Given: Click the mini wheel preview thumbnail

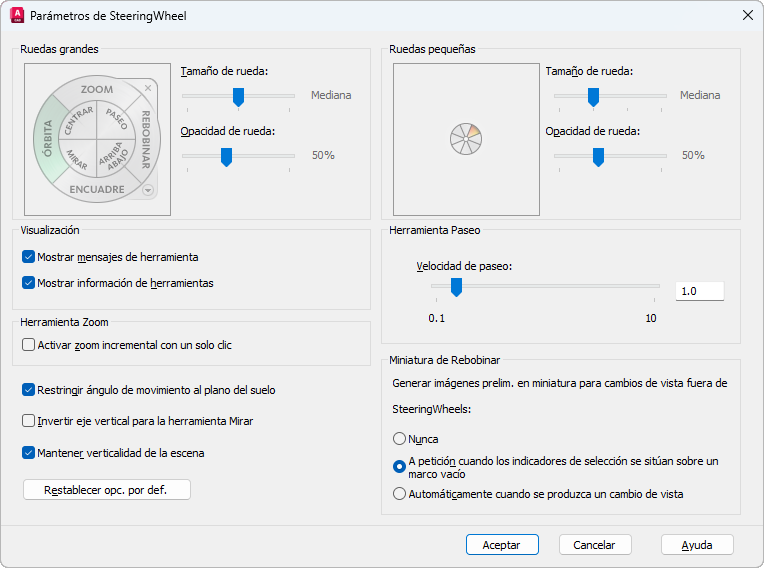Looking at the screenshot, I should pyautogui.click(x=466, y=139).
